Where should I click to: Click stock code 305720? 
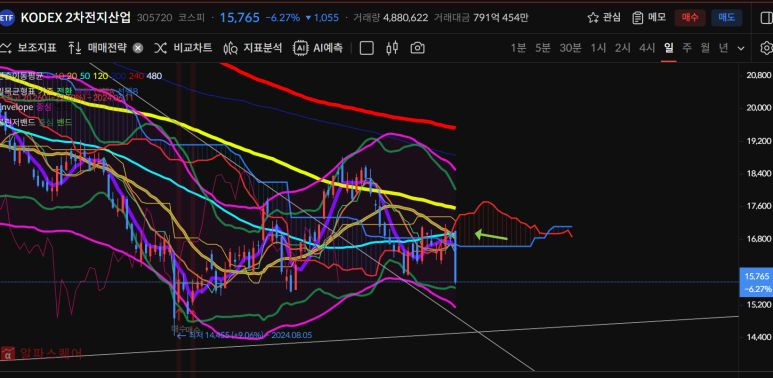154,18
